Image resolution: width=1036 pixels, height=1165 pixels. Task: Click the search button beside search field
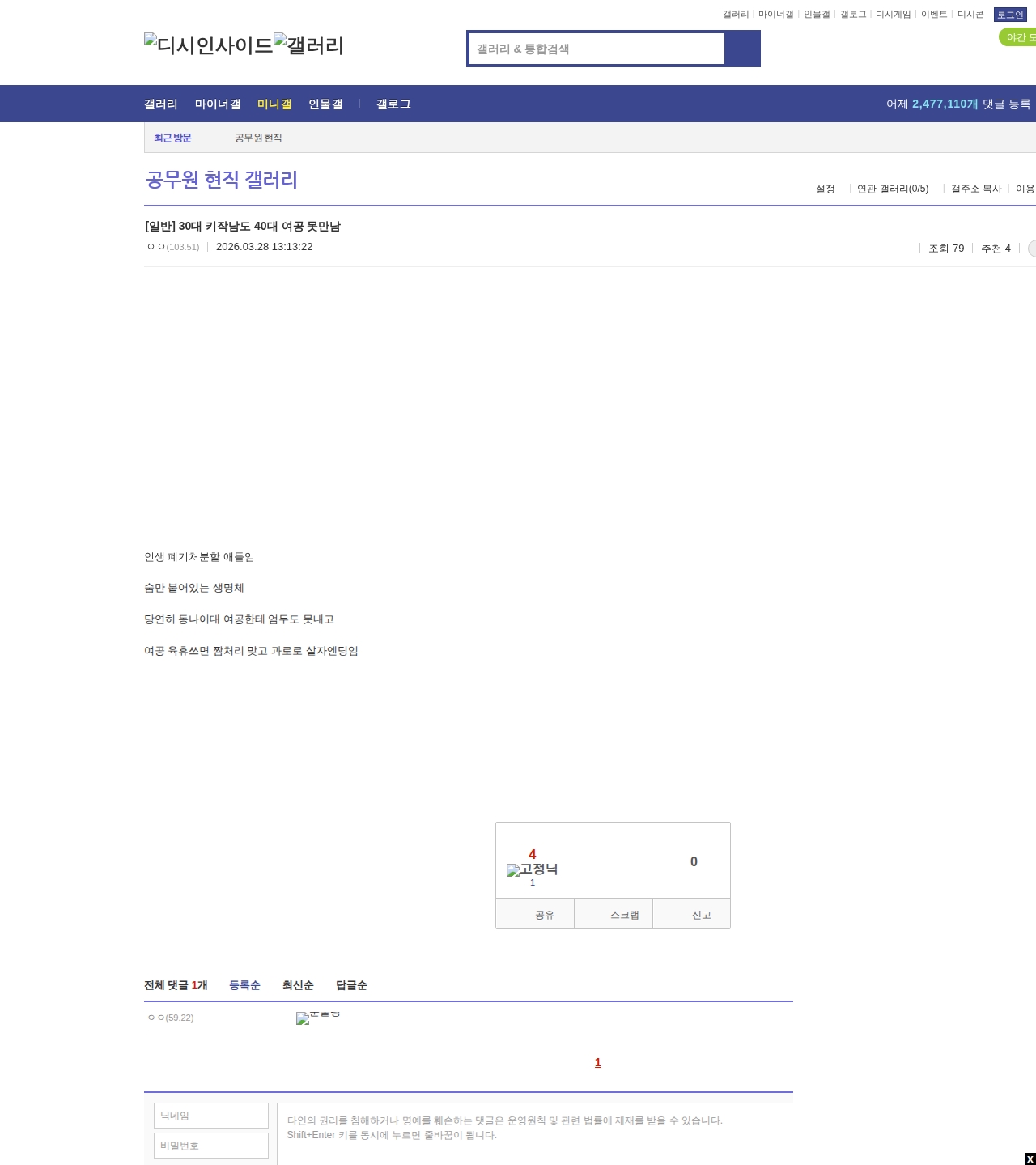742,49
